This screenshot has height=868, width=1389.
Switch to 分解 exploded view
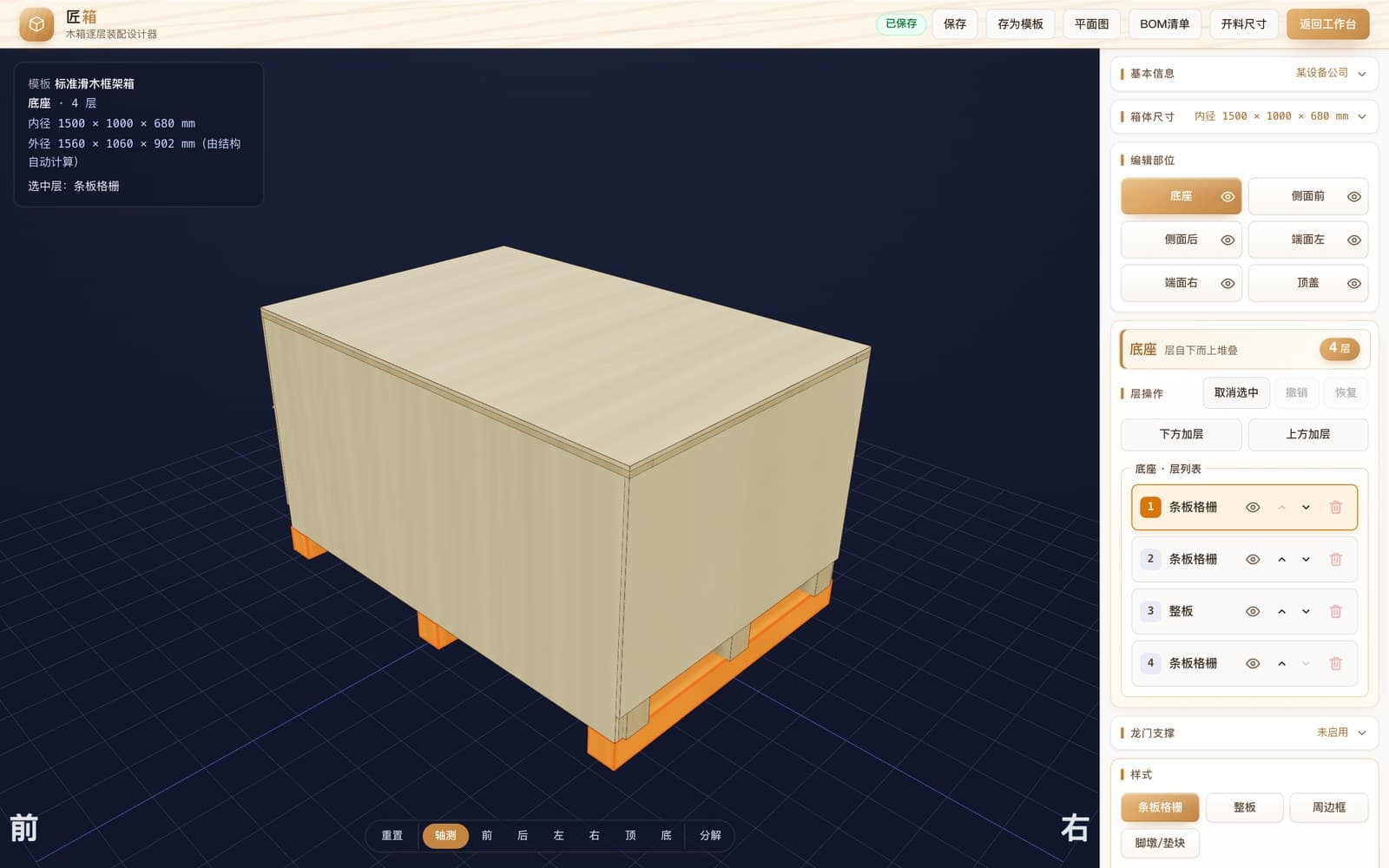pyautogui.click(x=710, y=836)
